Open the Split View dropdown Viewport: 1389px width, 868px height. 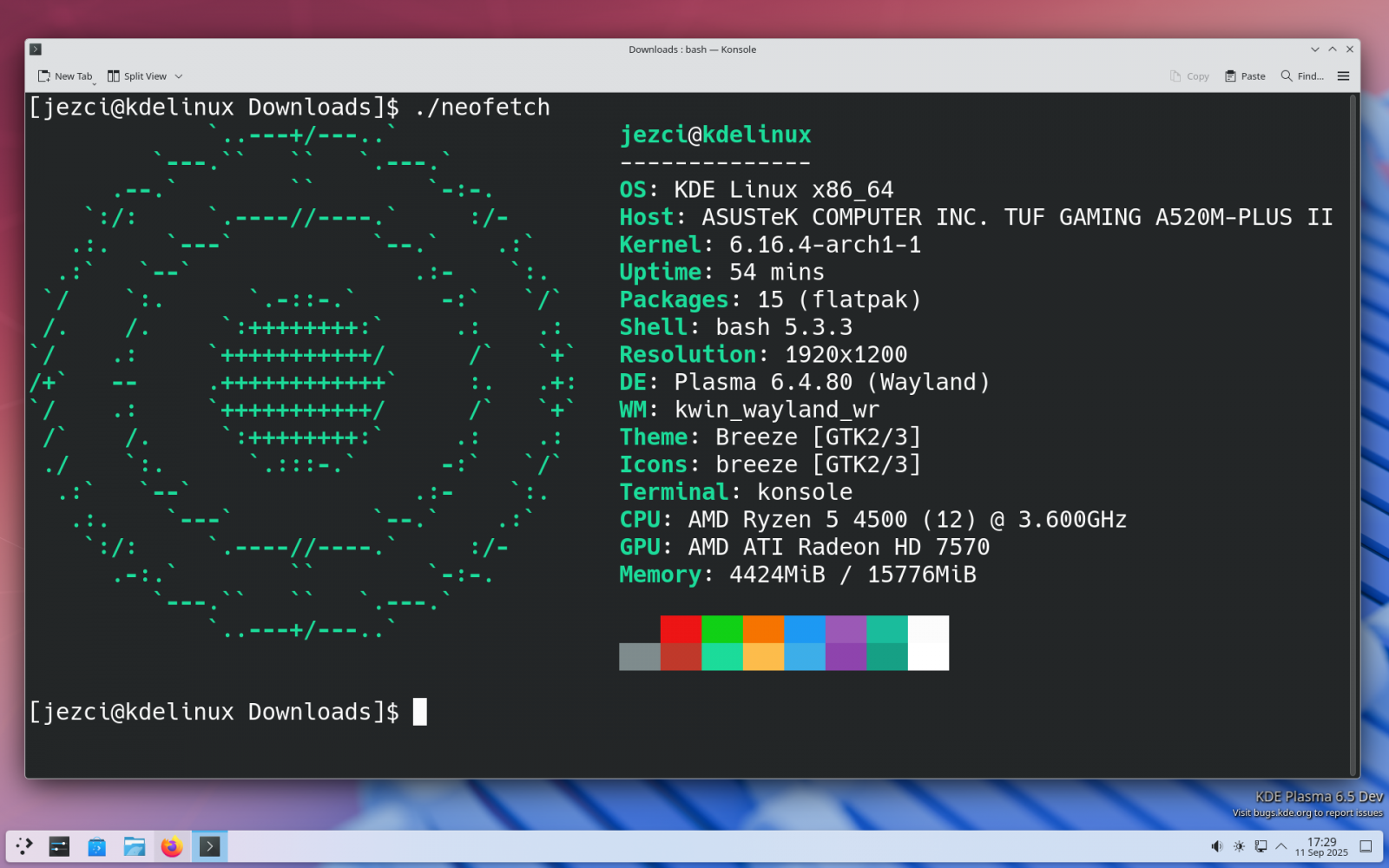pyautogui.click(x=145, y=76)
